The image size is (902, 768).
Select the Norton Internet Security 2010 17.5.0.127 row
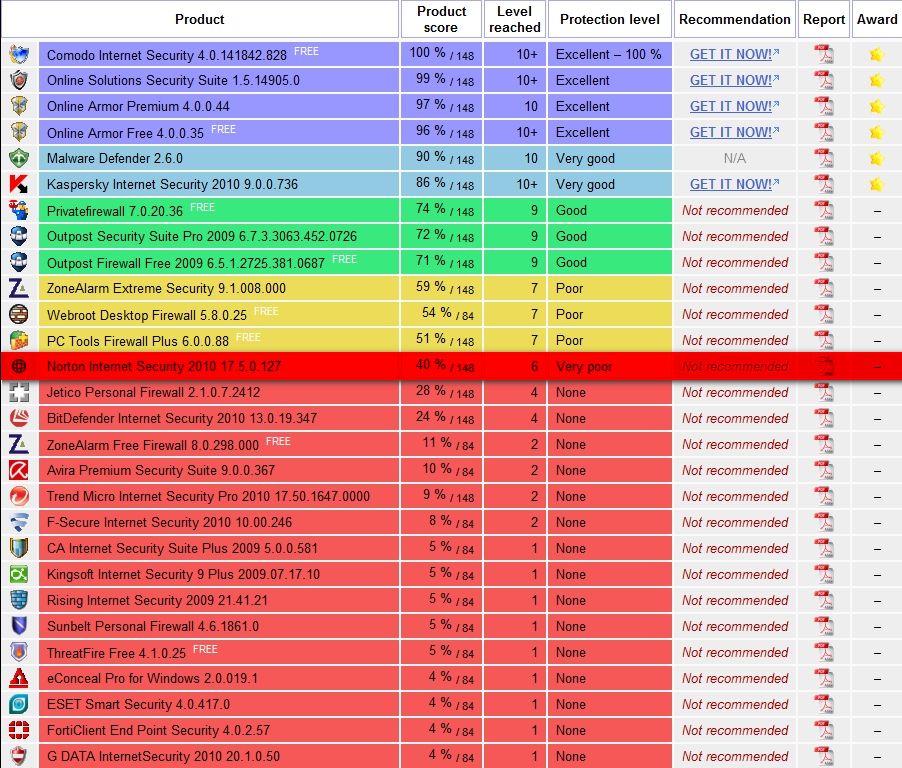[x=451, y=366]
